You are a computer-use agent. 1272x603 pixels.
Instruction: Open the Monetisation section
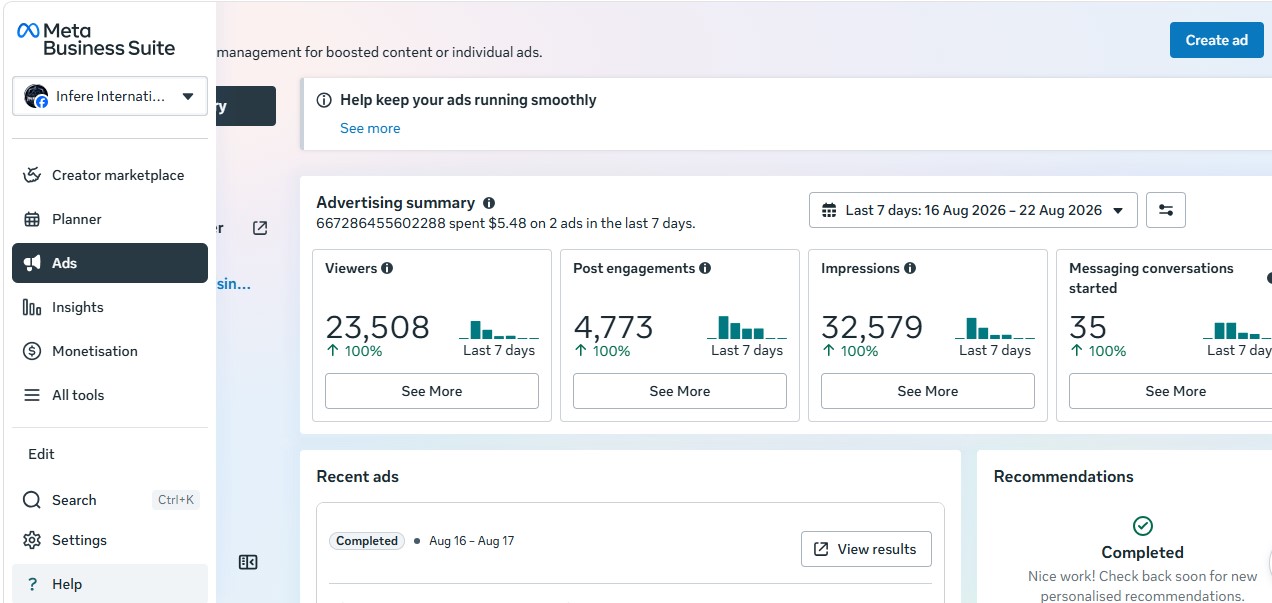pyautogui.click(x=110, y=351)
